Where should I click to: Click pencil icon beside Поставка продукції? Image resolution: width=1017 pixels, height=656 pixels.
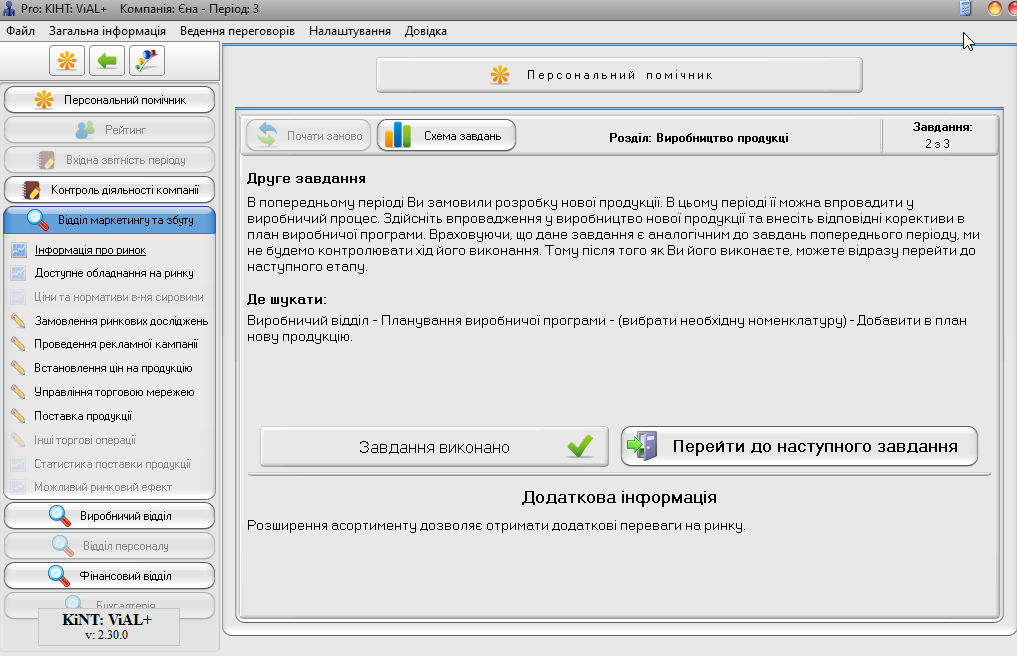click(18, 416)
